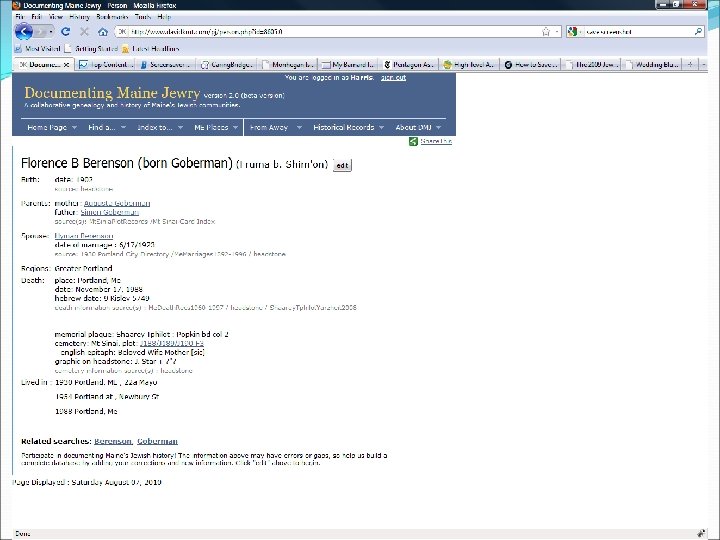The image size is (720, 540).
Task: Open the Tools menu
Action: [x=143, y=17]
